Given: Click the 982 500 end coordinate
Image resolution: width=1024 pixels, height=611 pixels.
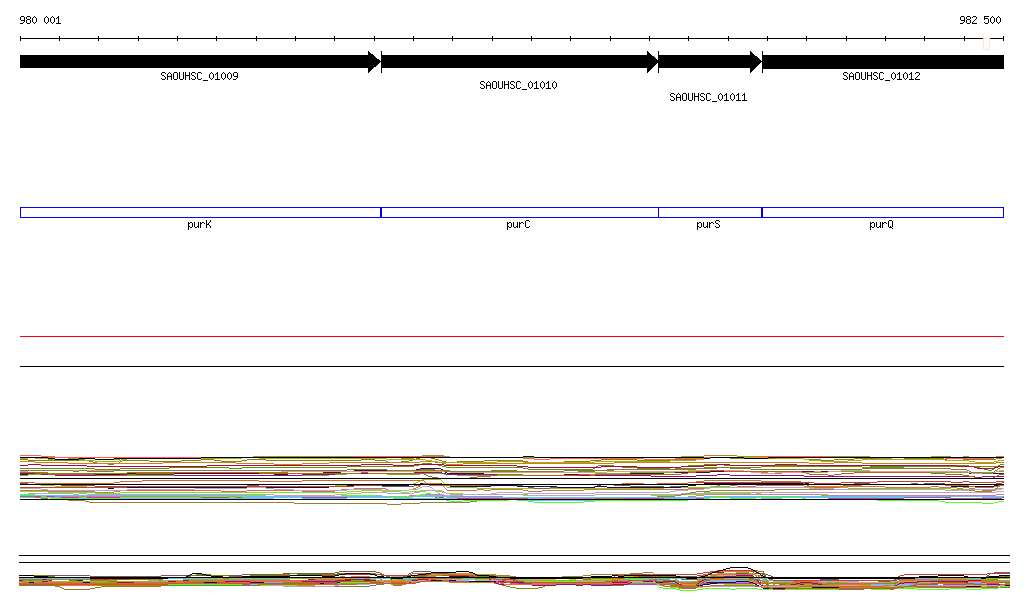Looking at the screenshot, I should coord(980,20).
